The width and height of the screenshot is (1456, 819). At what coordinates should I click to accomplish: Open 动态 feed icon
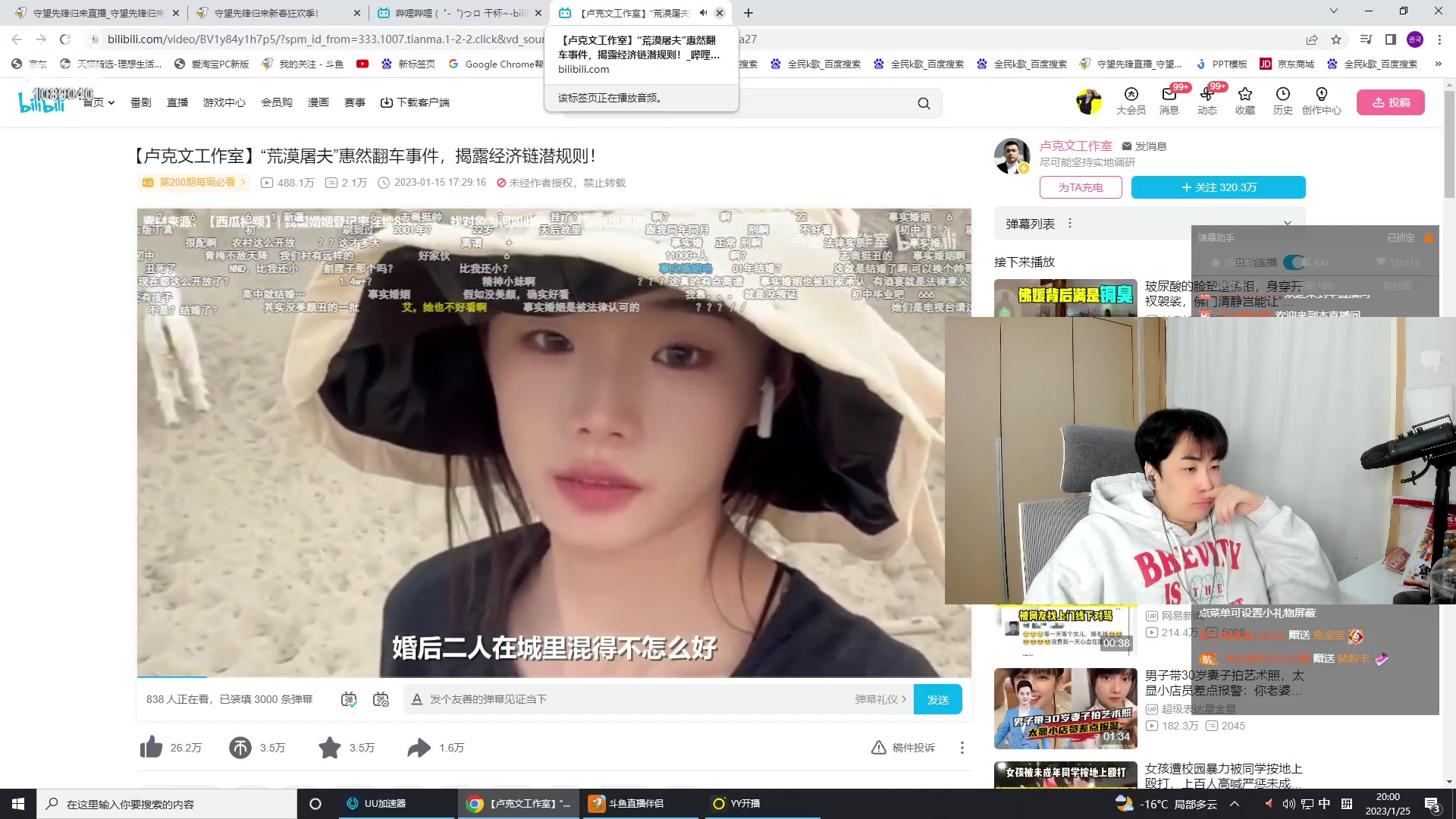(1207, 100)
